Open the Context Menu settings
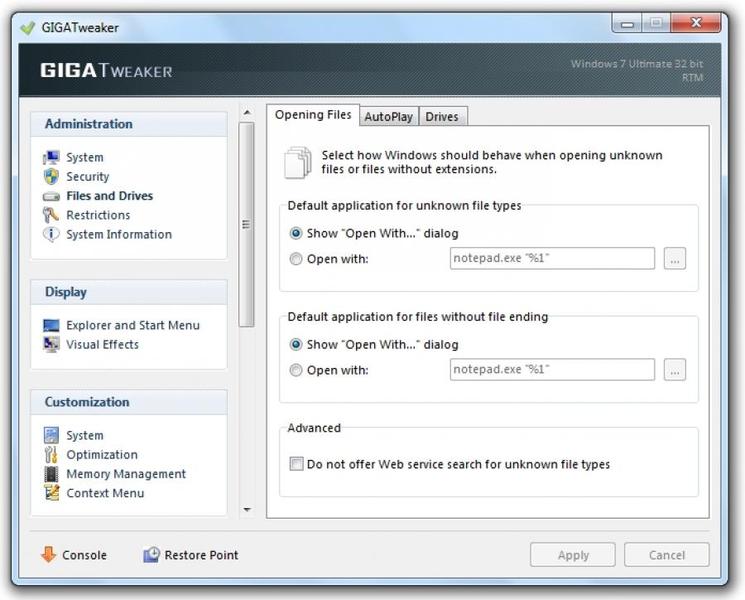745x600 pixels. point(105,493)
